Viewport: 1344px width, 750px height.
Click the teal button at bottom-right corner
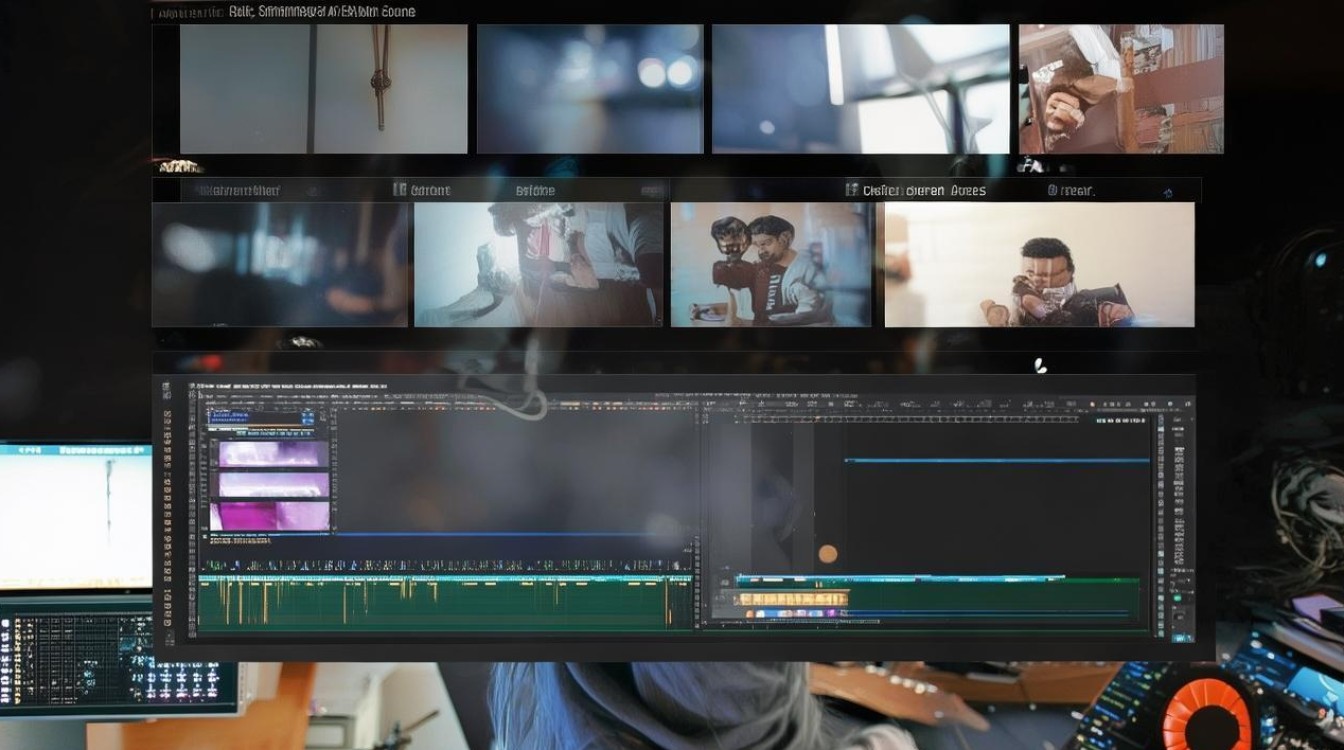point(1182,636)
